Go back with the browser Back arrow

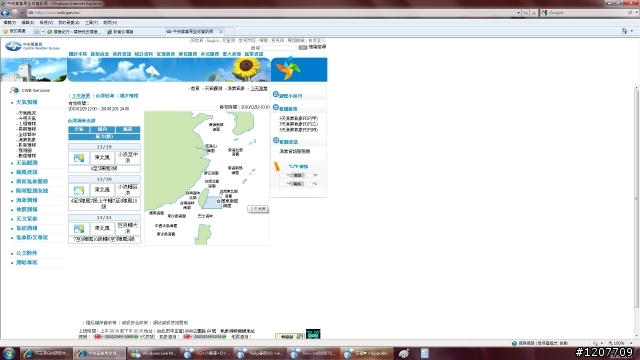click(x=5, y=13)
